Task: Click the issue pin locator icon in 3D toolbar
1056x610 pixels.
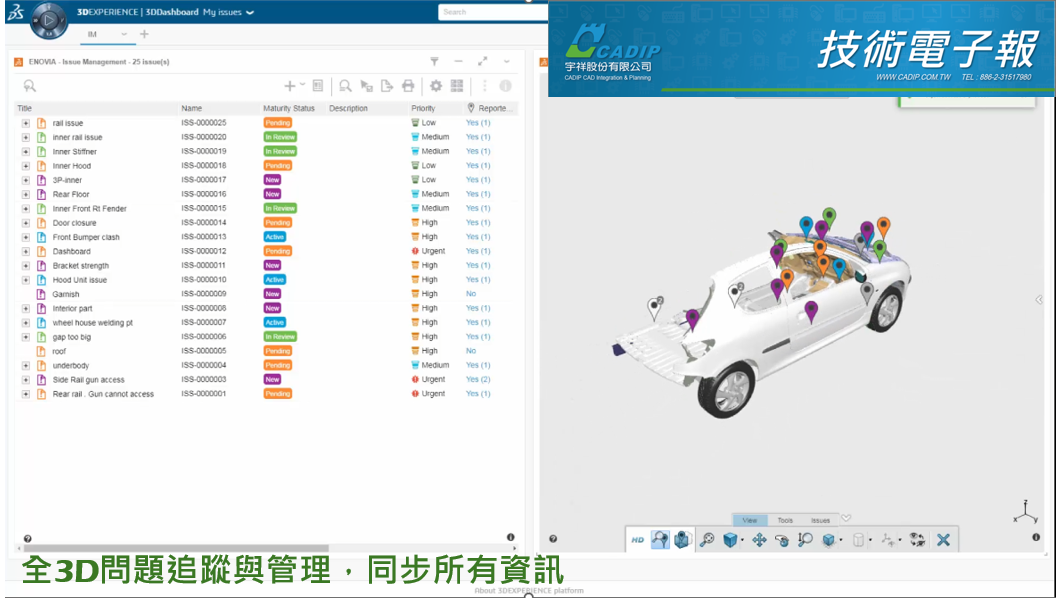Action: [660, 539]
